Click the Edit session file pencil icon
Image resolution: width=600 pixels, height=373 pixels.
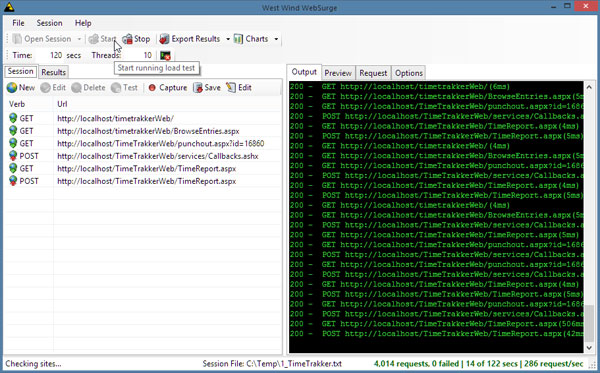point(231,88)
